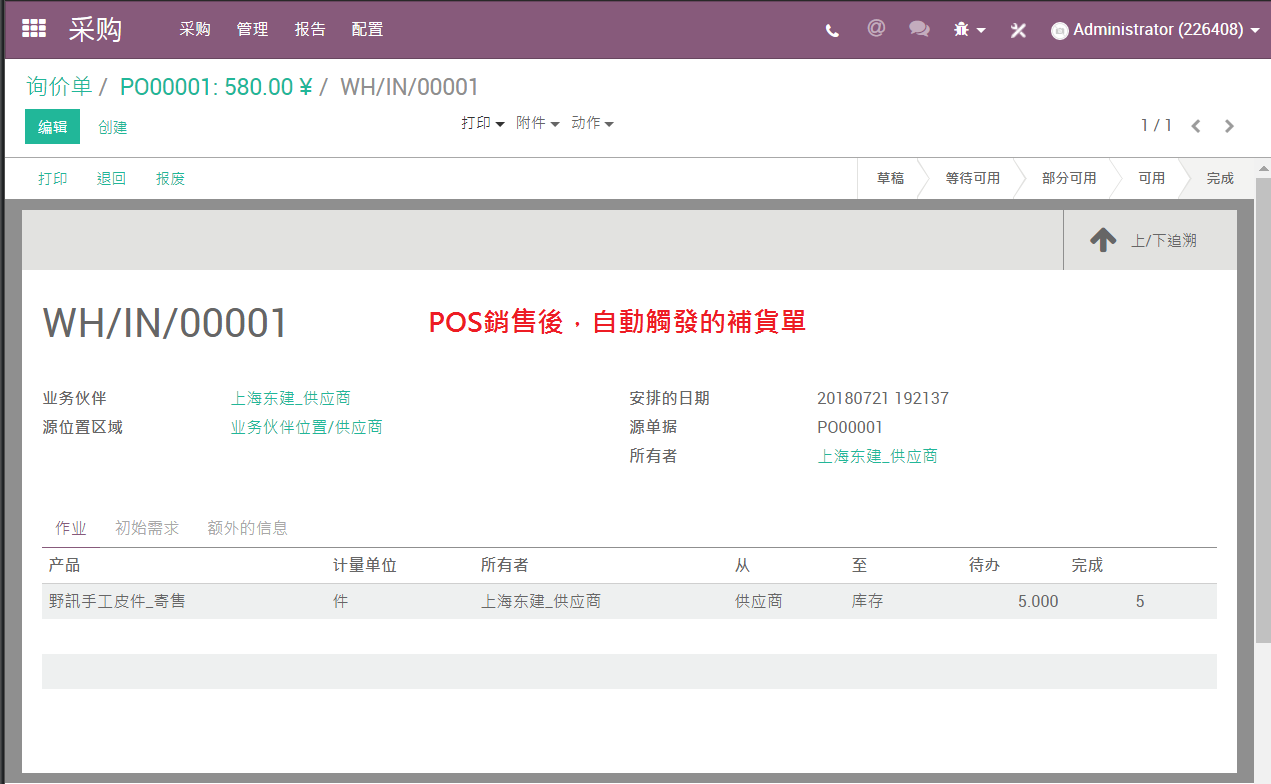Viewport: 1271px width, 784px height.
Task: Open the Administrator user menu
Action: pos(1155,30)
